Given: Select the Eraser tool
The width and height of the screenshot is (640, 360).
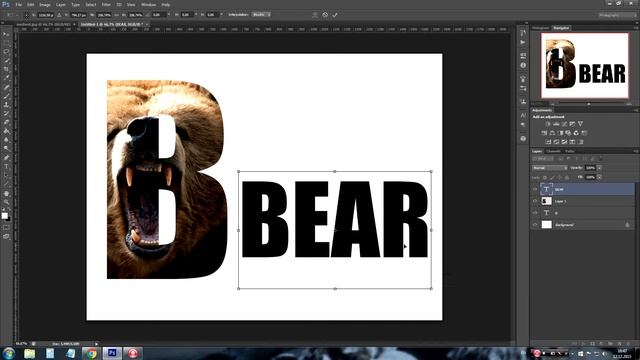Looking at the screenshot, I should (x=6, y=122).
